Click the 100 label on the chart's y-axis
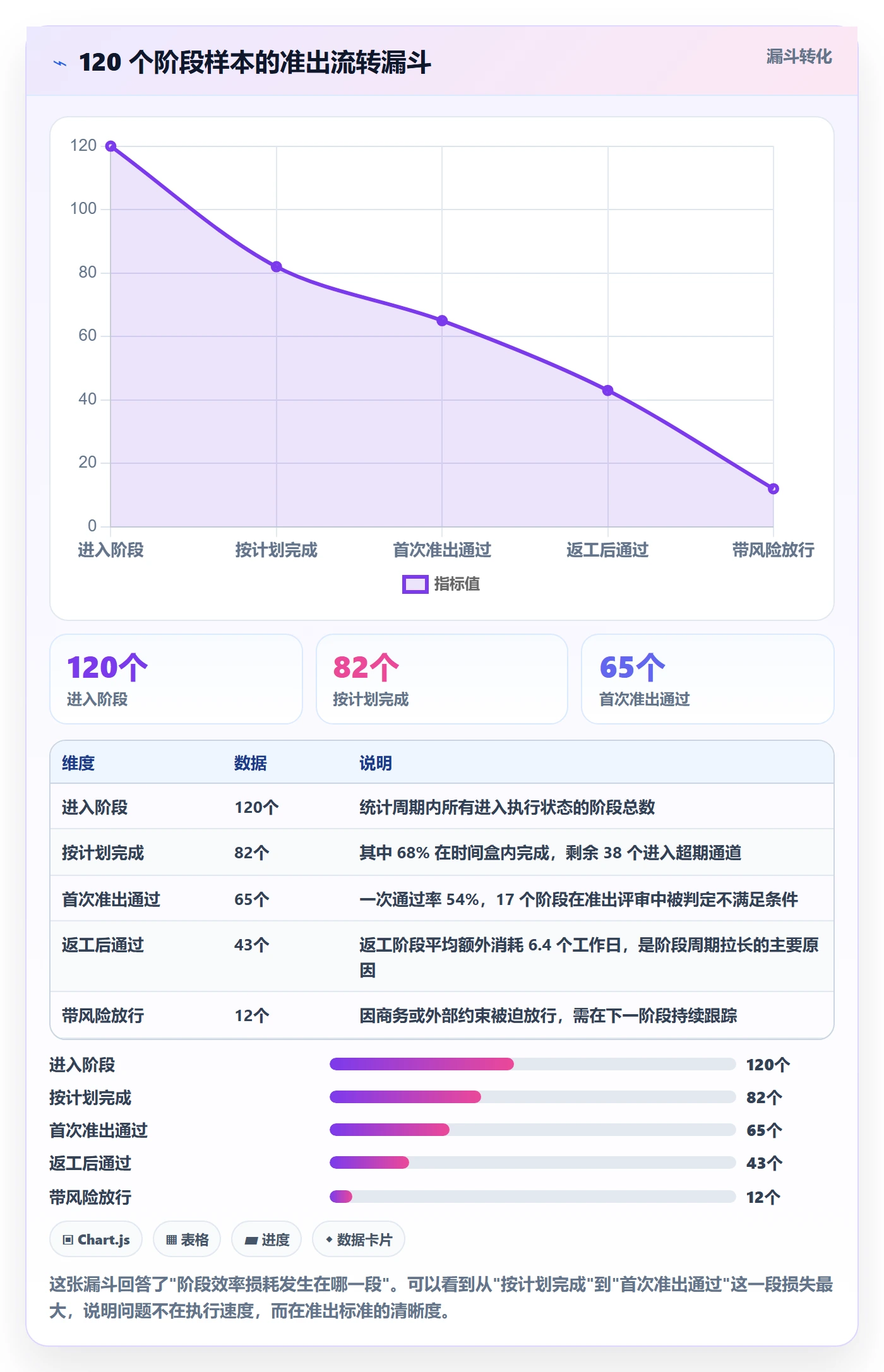 tap(83, 209)
